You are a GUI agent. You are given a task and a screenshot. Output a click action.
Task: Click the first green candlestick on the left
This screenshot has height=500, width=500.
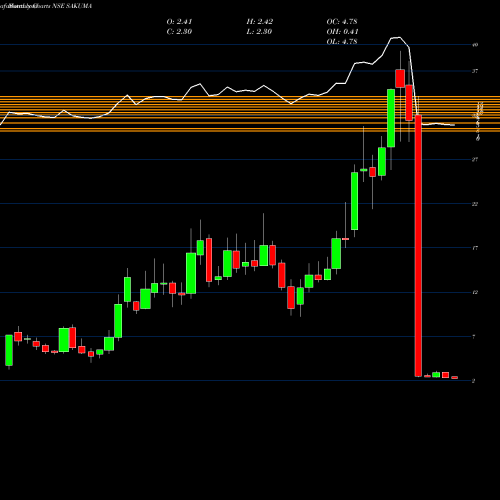pyautogui.click(x=9, y=350)
